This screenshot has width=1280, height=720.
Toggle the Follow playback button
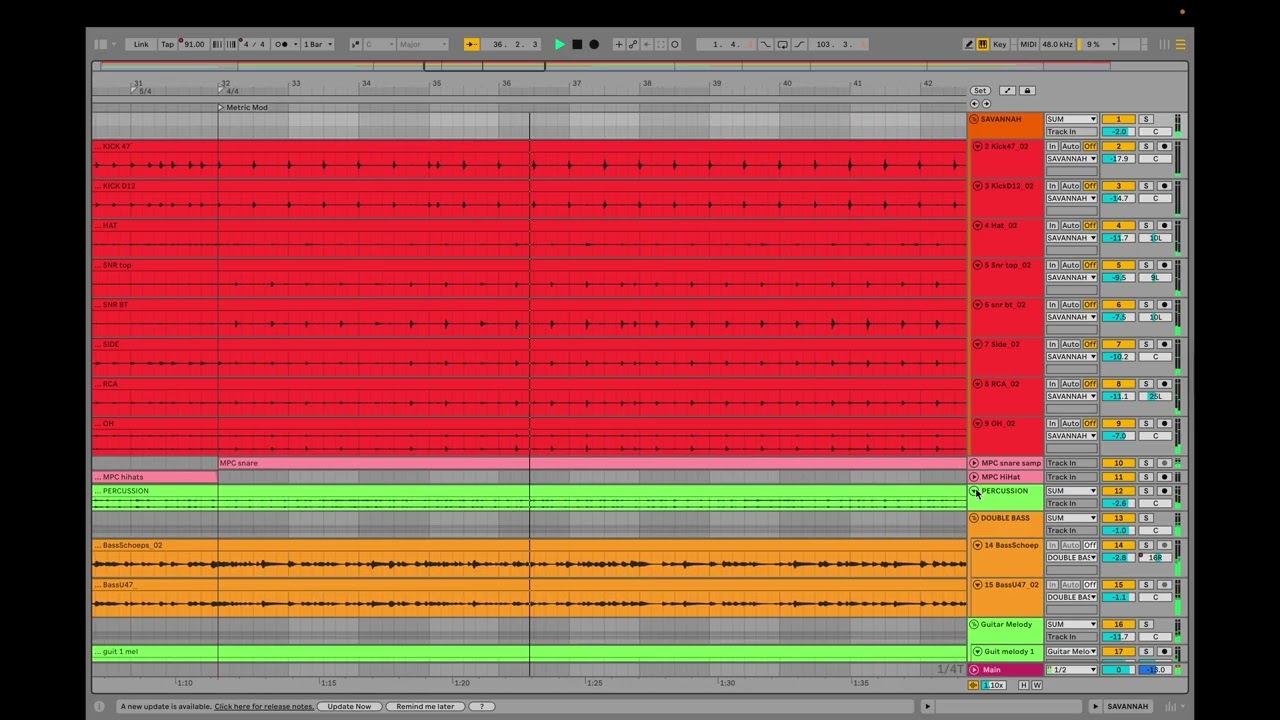tap(471, 44)
